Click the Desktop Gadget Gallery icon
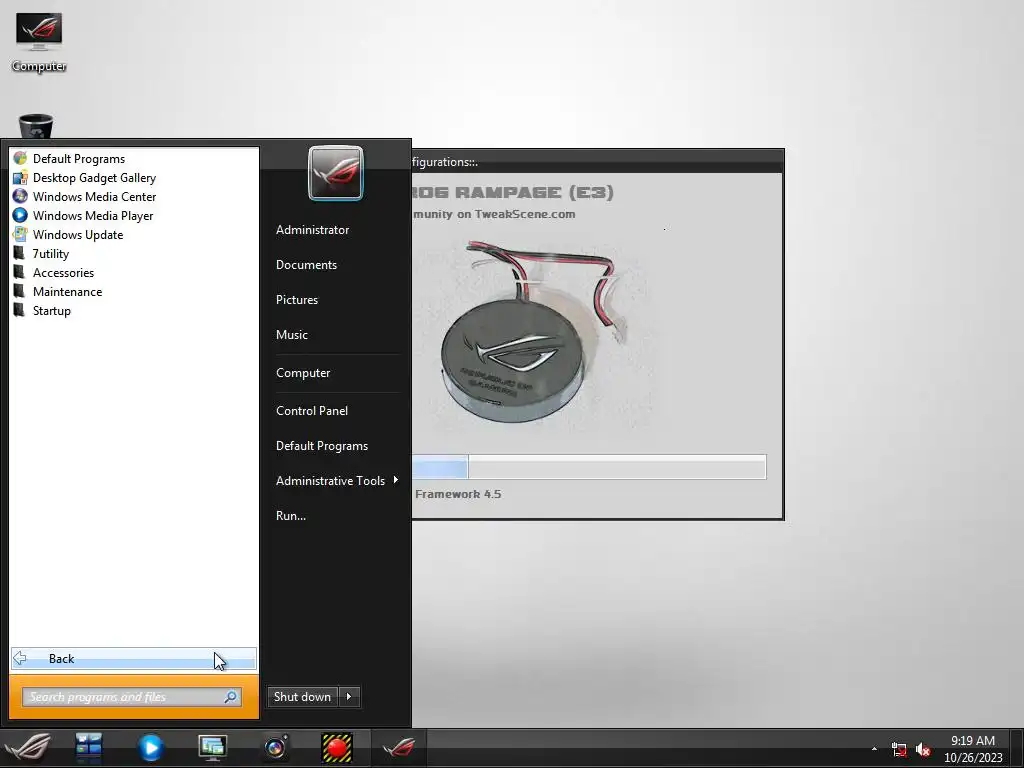 (20, 177)
